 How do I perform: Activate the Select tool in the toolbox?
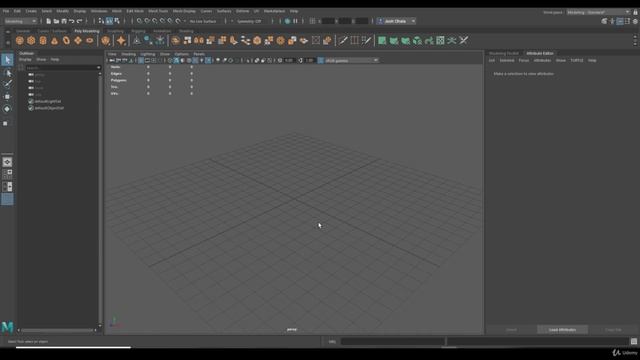[x=7, y=60]
